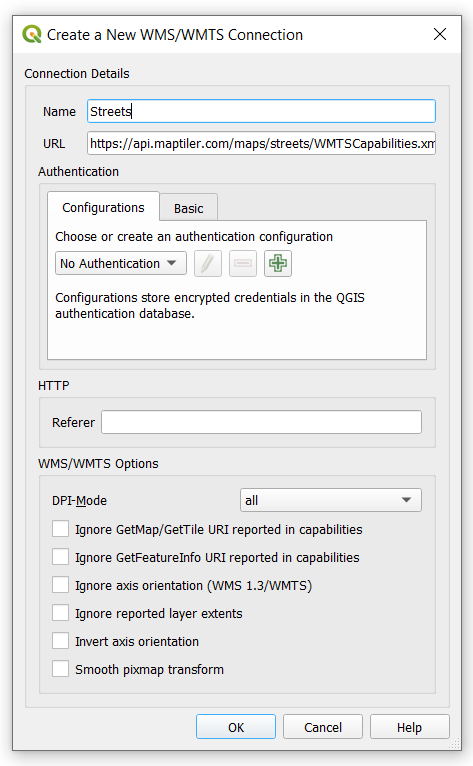Screen dimensions: 473x766
Task: Click the green plus add configuration icon
Action: click(x=278, y=263)
